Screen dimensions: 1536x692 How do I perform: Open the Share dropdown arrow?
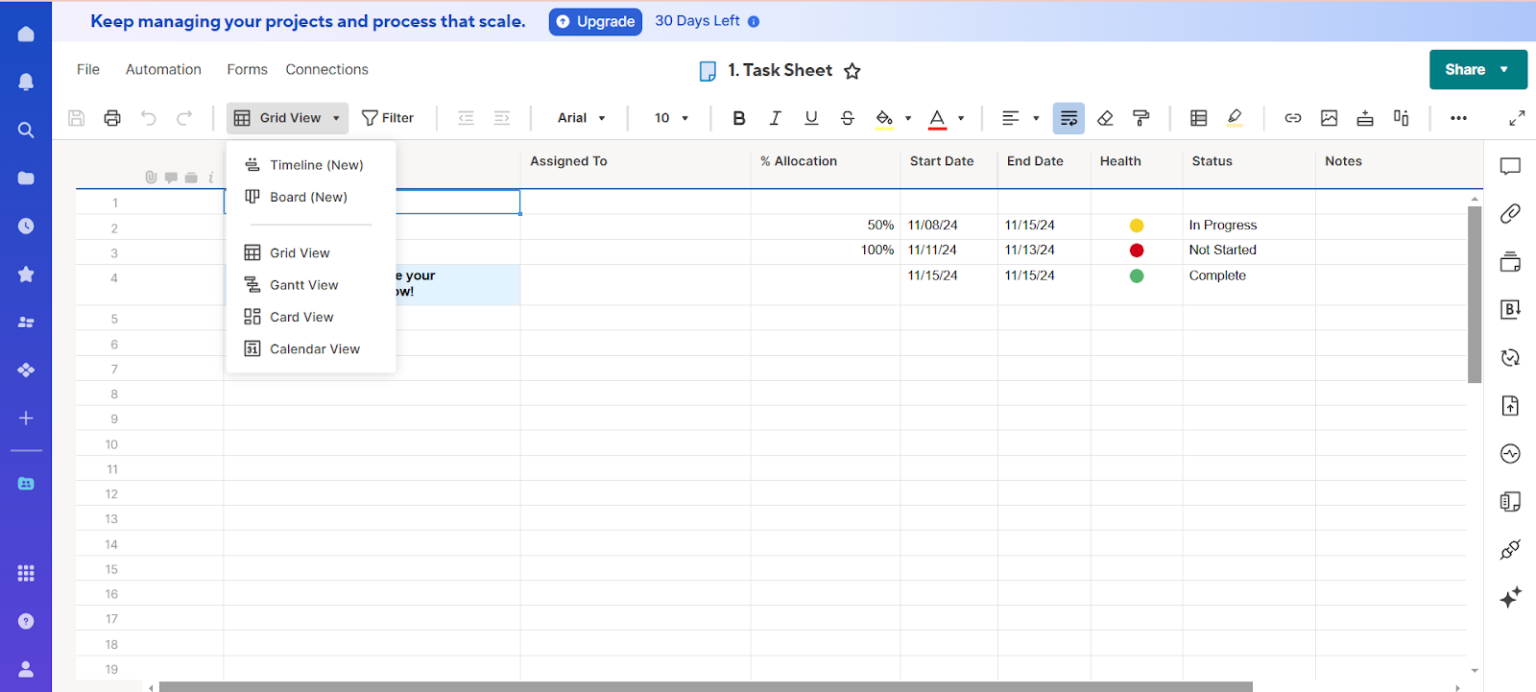point(1506,70)
